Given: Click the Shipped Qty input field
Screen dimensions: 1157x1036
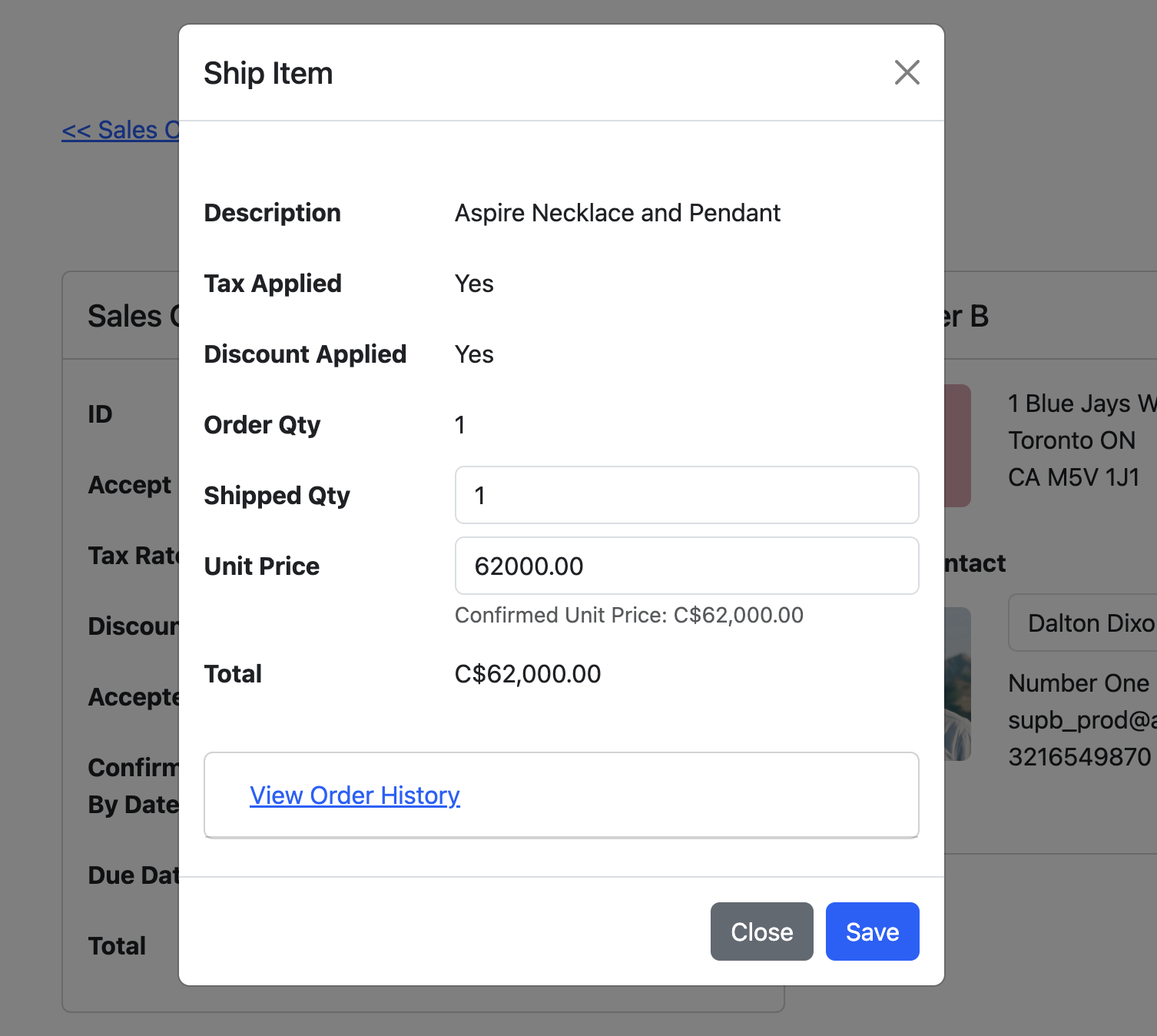Looking at the screenshot, I should [x=686, y=495].
